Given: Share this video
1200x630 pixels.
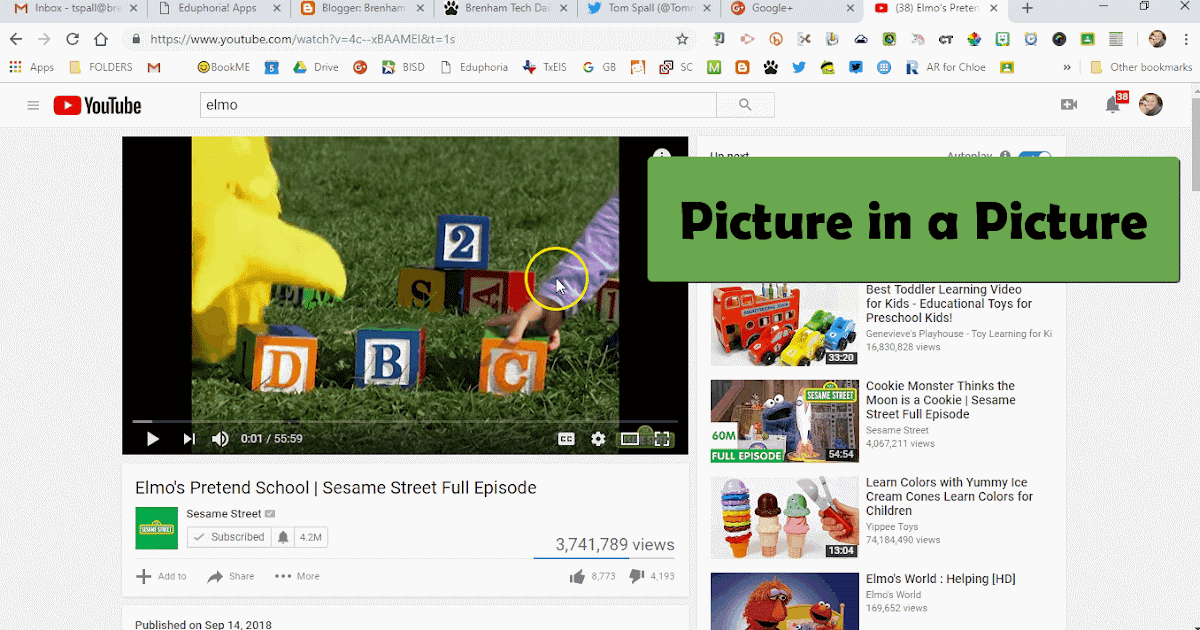Looking at the screenshot, I should (x=231, y=576).
